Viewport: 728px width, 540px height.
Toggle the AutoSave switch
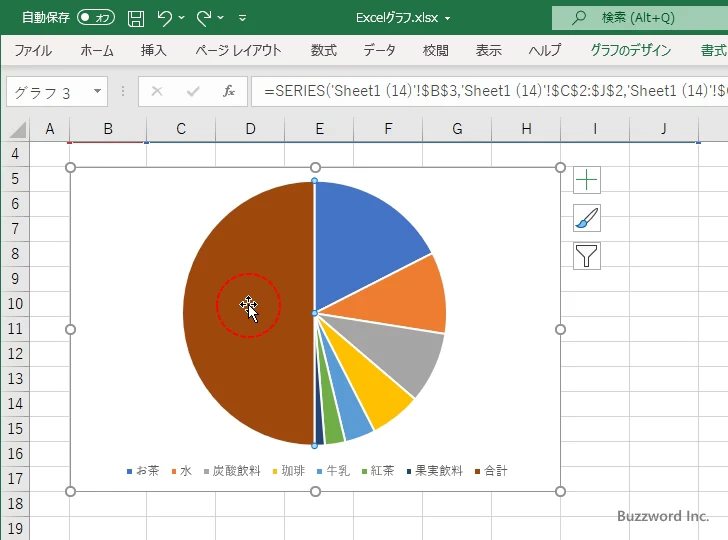[x=95, y=17]
